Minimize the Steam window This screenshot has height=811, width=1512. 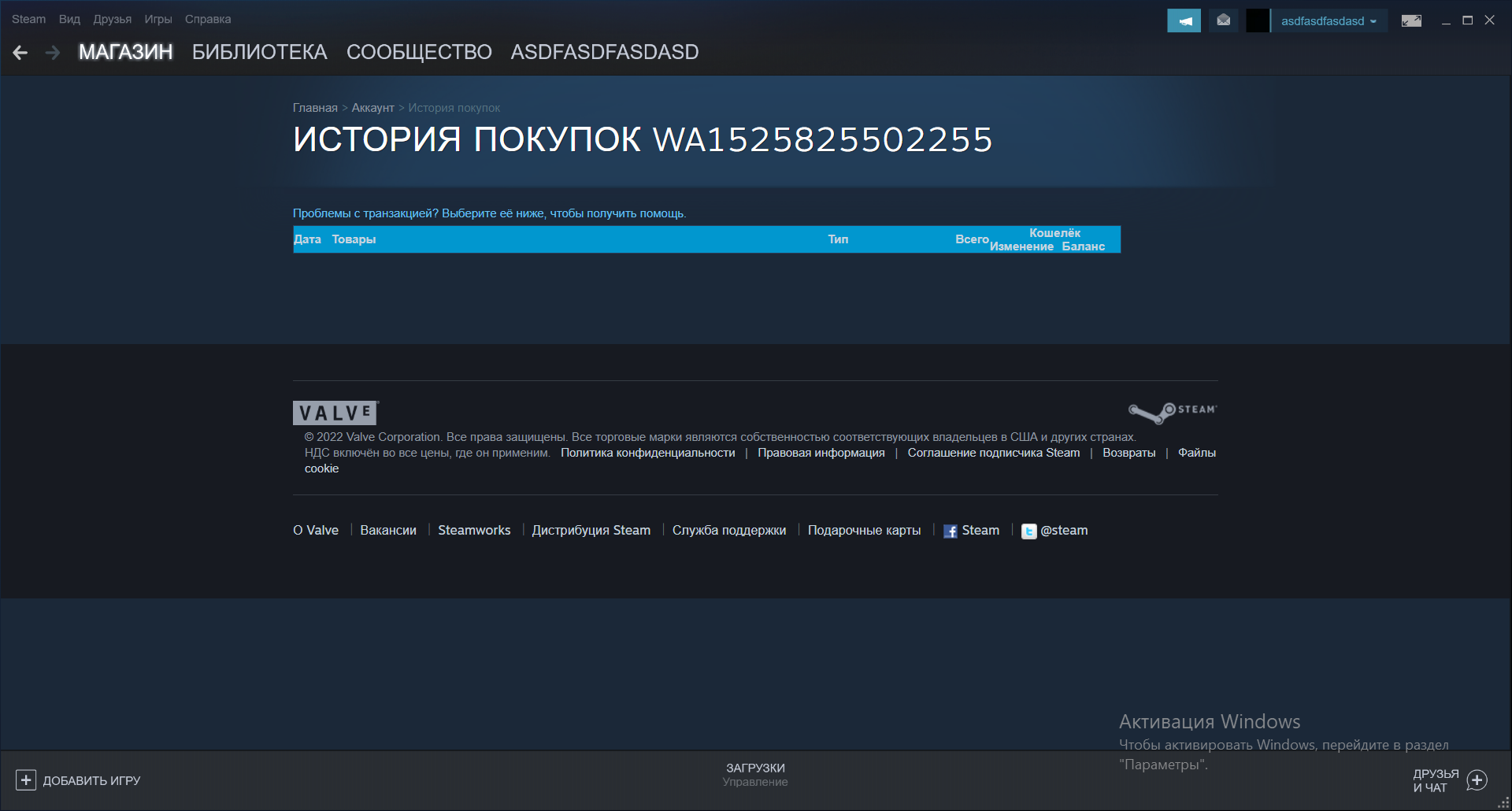[x=1446, y=20]
